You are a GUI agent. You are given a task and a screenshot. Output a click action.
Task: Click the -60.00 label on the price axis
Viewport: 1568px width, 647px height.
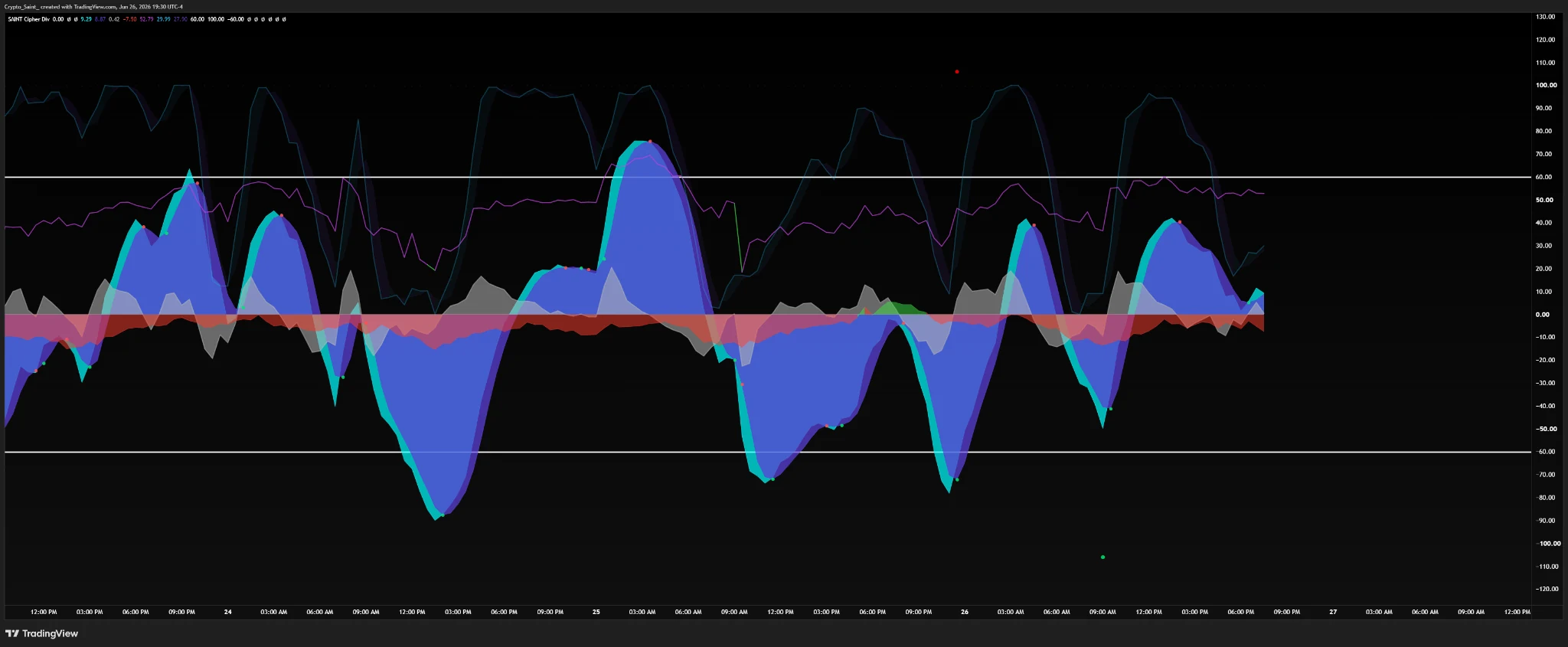click(1545, 452)
